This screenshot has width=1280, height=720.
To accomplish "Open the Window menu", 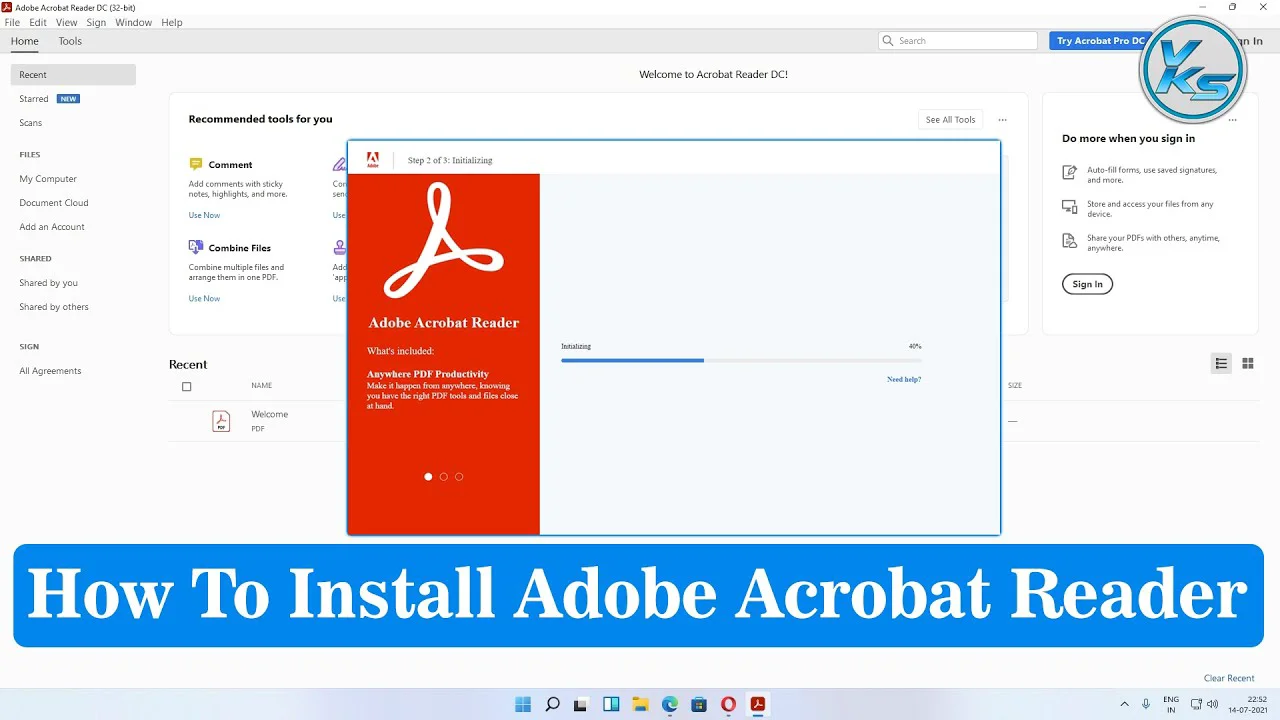I will 133,22.
